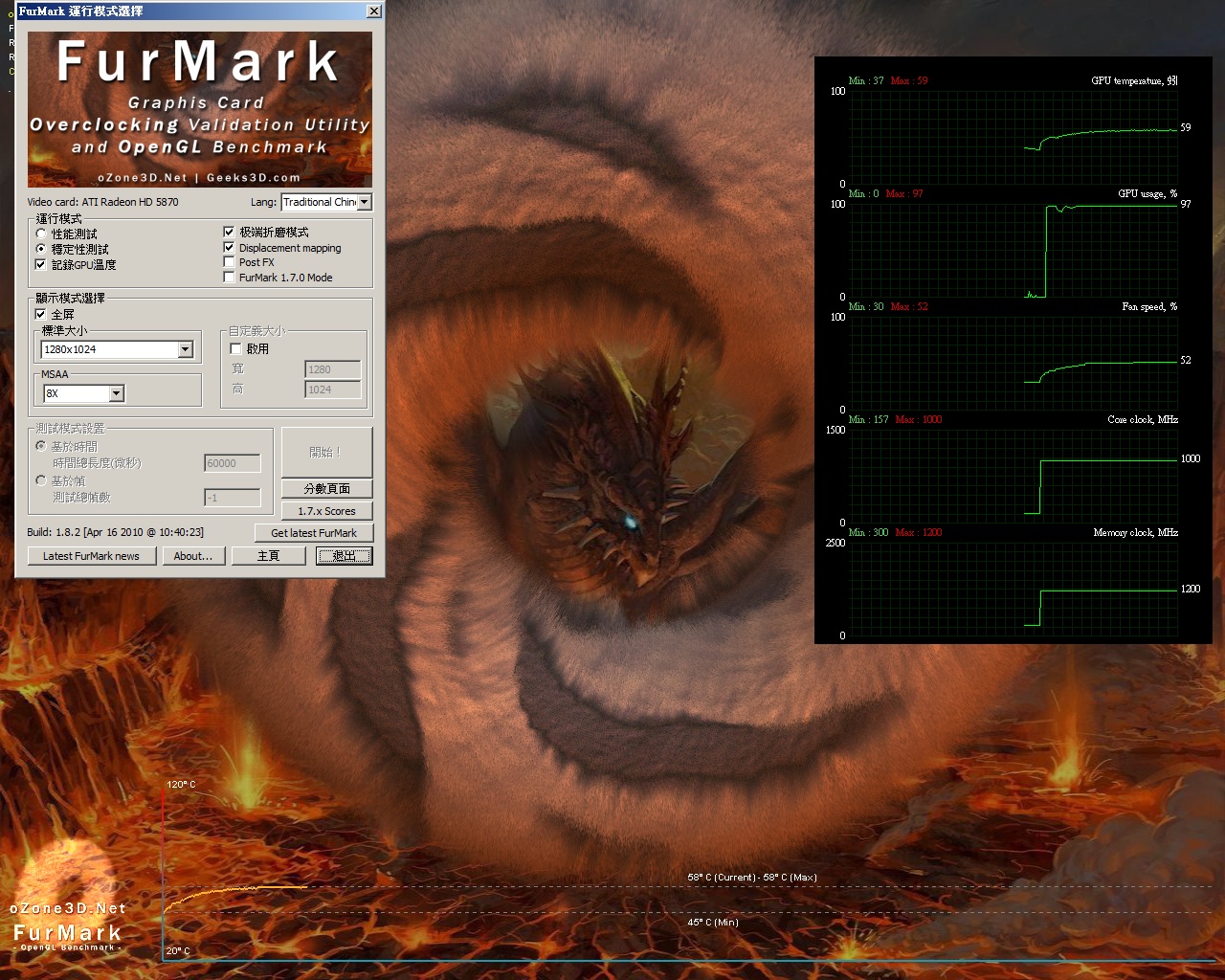Select the 基於時間 radio button
The width and height of the screenshot is (1225, 980).
click(x=41, y=446)
